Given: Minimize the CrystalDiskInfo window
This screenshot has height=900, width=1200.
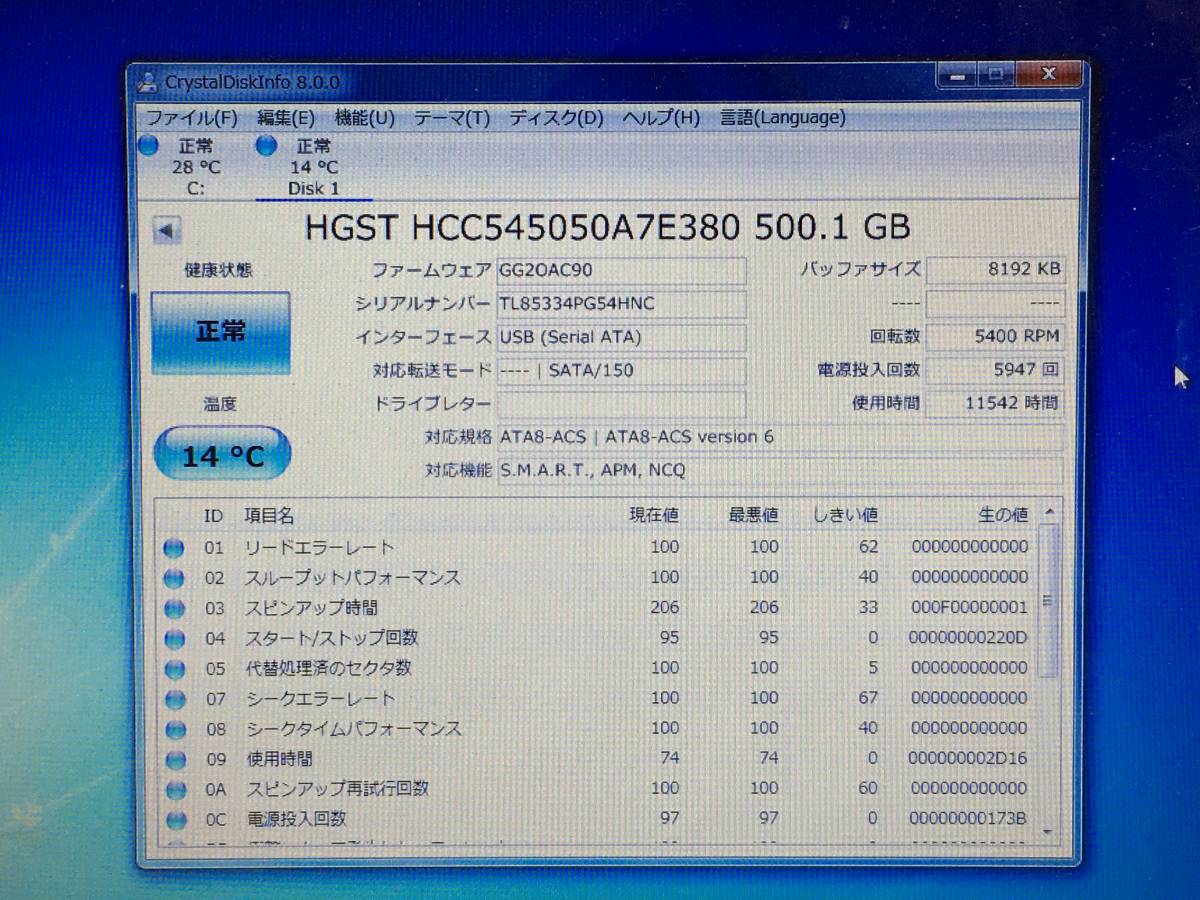Looking at the screenshot, I should pyautogui.click(x=957, y=75).
